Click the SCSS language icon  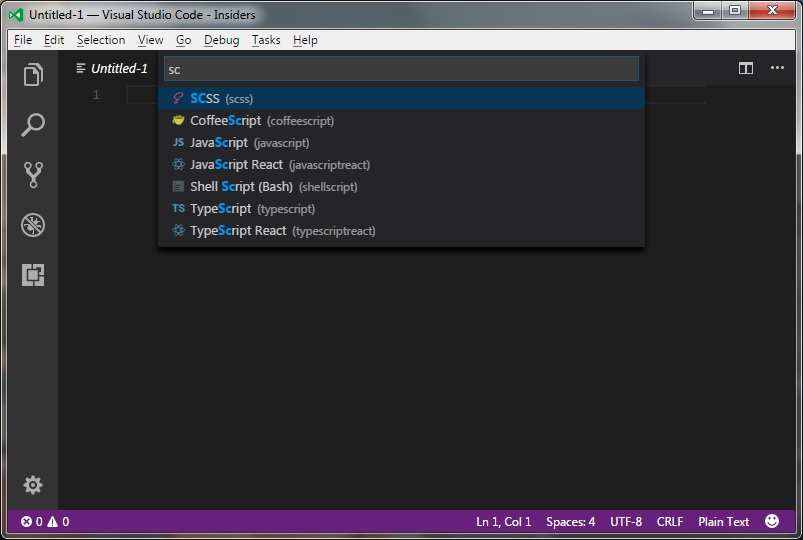[178, 98]
